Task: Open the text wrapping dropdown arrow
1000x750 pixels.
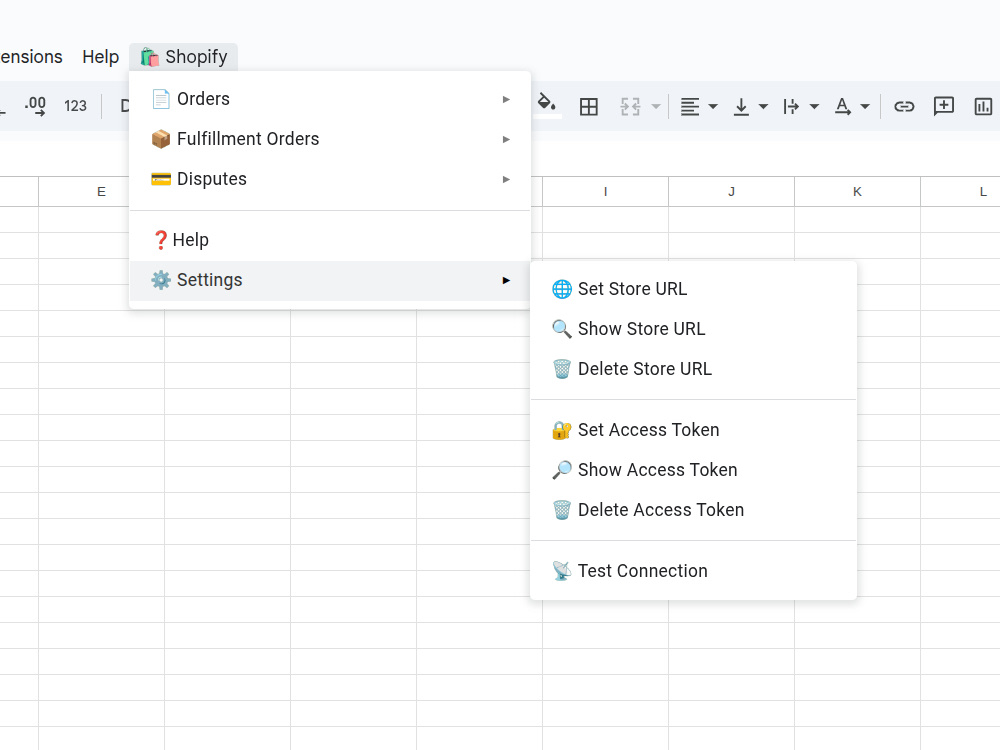Action: click(x=814, y=107)
